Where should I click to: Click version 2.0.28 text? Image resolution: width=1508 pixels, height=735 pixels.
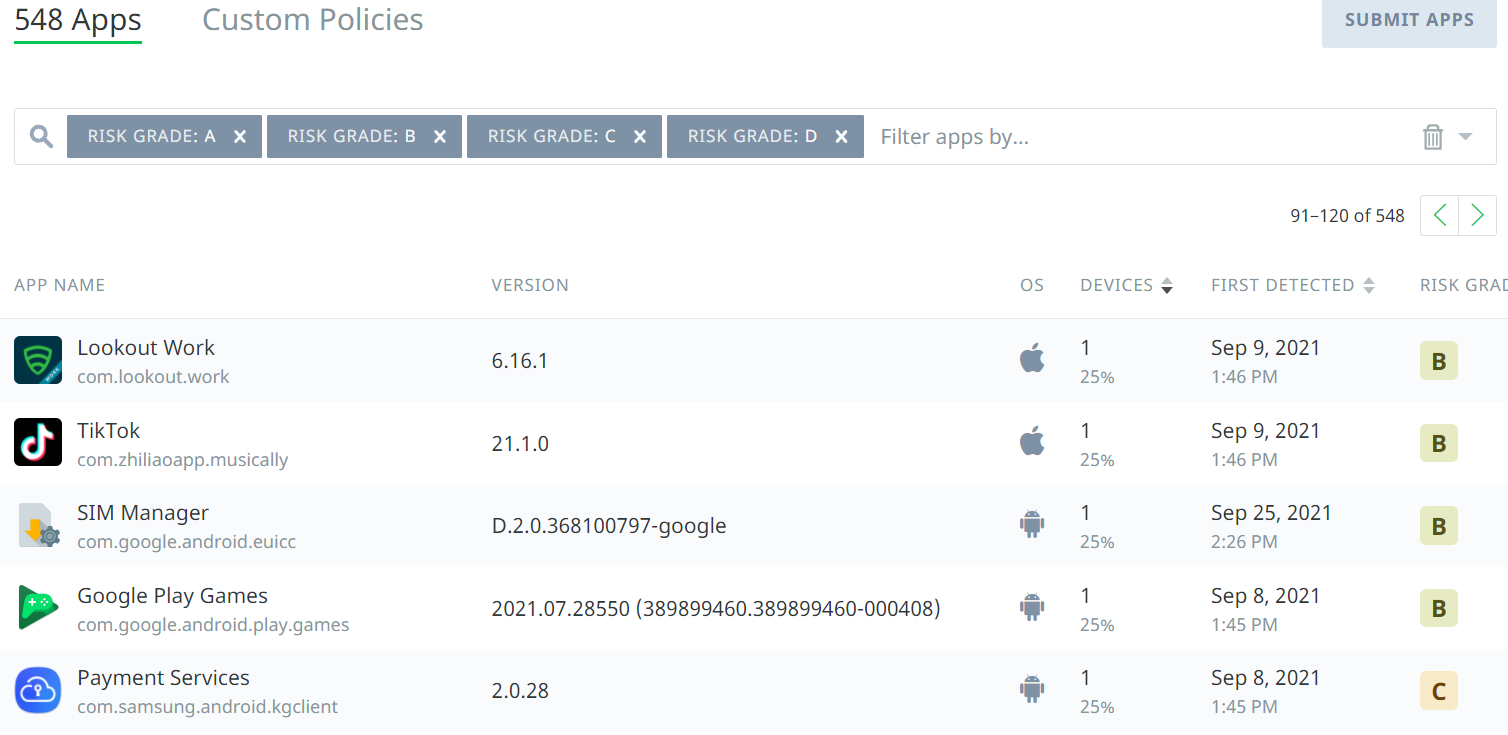pos(520,691)
